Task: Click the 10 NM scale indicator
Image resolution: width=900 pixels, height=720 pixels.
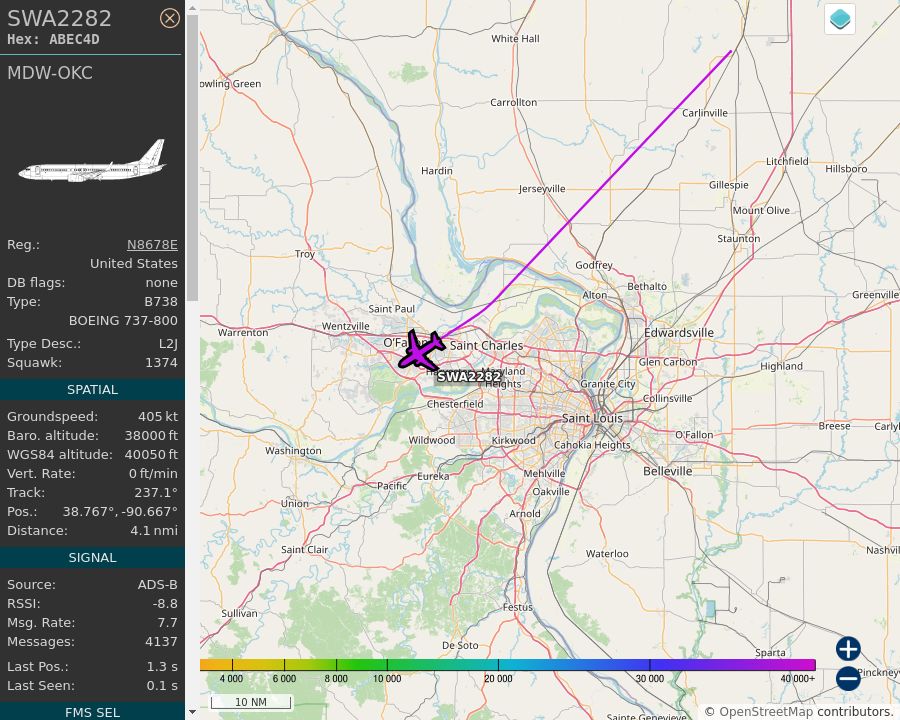Action: pyautogui.click(x=251, y=702)
